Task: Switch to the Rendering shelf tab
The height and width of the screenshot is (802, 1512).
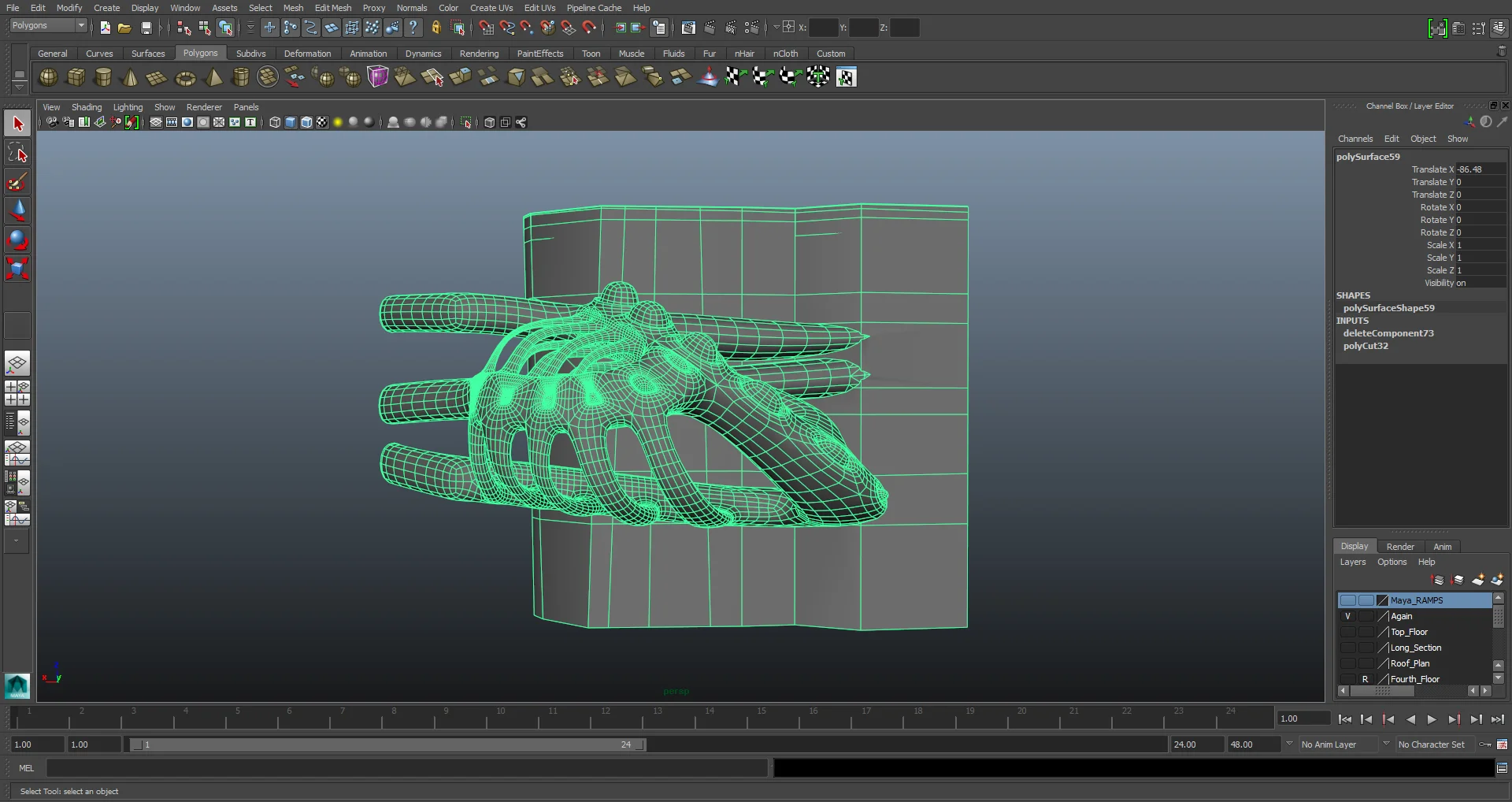Action: (479, 54)
